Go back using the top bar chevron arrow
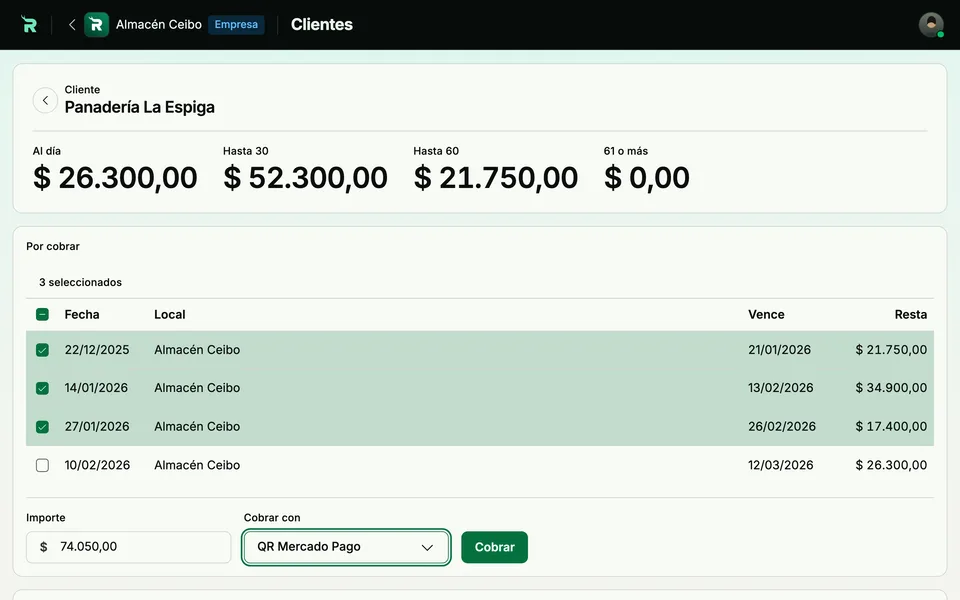The height and width of the screenshot is (600, 960). pos(72,24)
